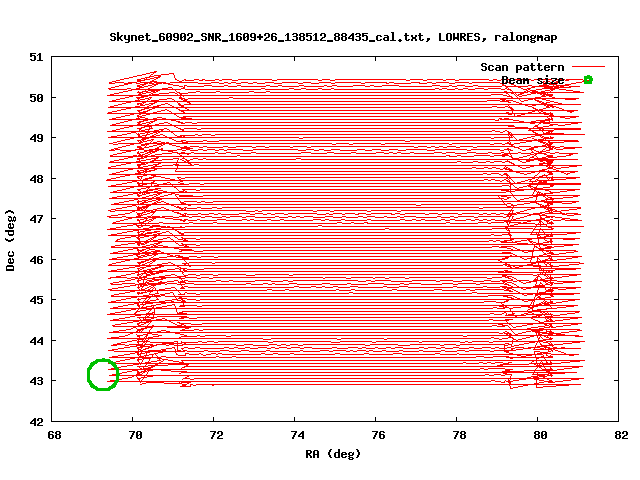Click the y-axis tick label 44
640x480 pixels.
pos(36,340)
